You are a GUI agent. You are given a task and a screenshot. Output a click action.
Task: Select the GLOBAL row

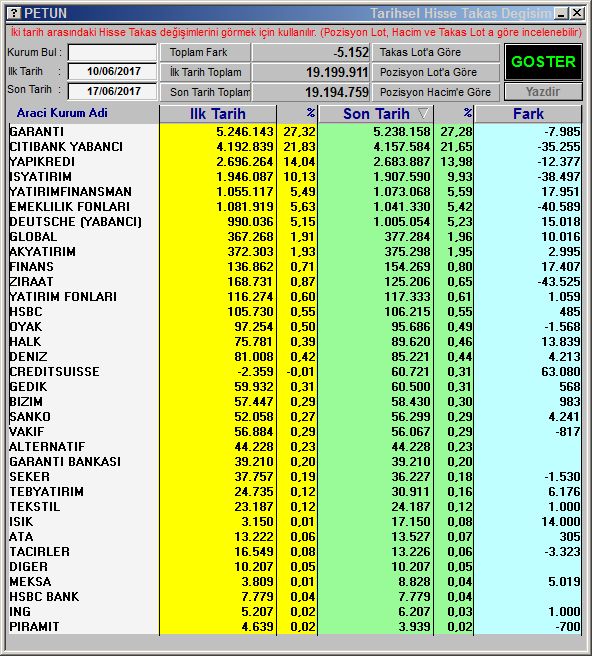tap(295, 237)
